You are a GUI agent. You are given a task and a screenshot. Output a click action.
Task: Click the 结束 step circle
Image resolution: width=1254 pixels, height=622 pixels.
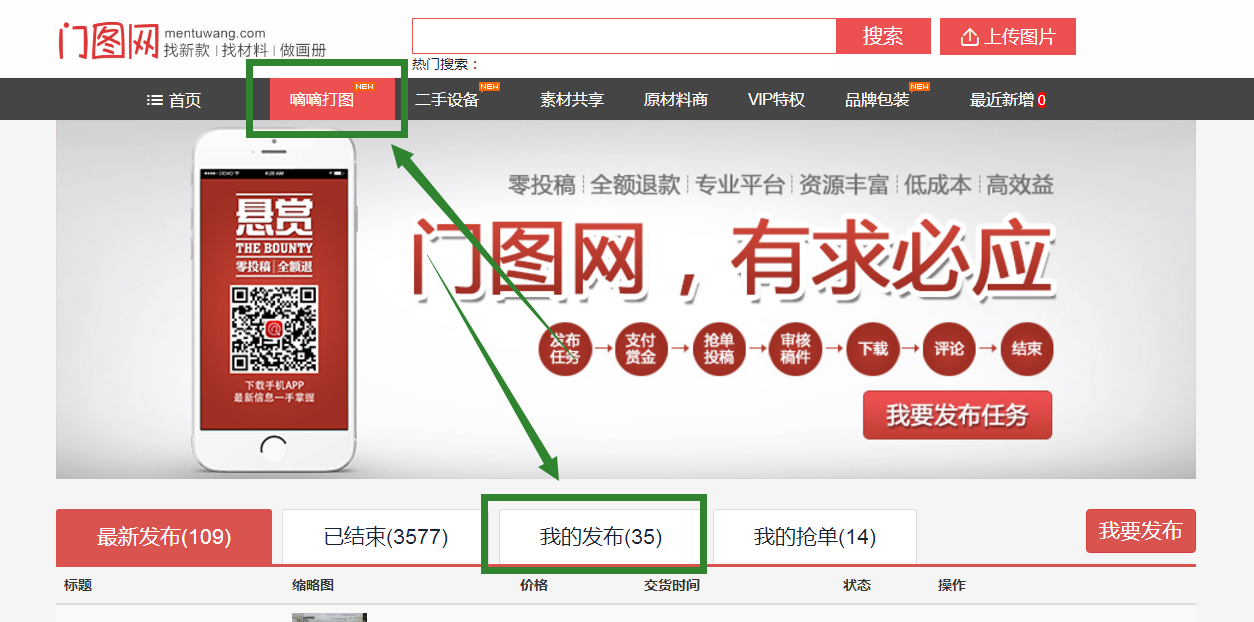(x=1026, y=349)
